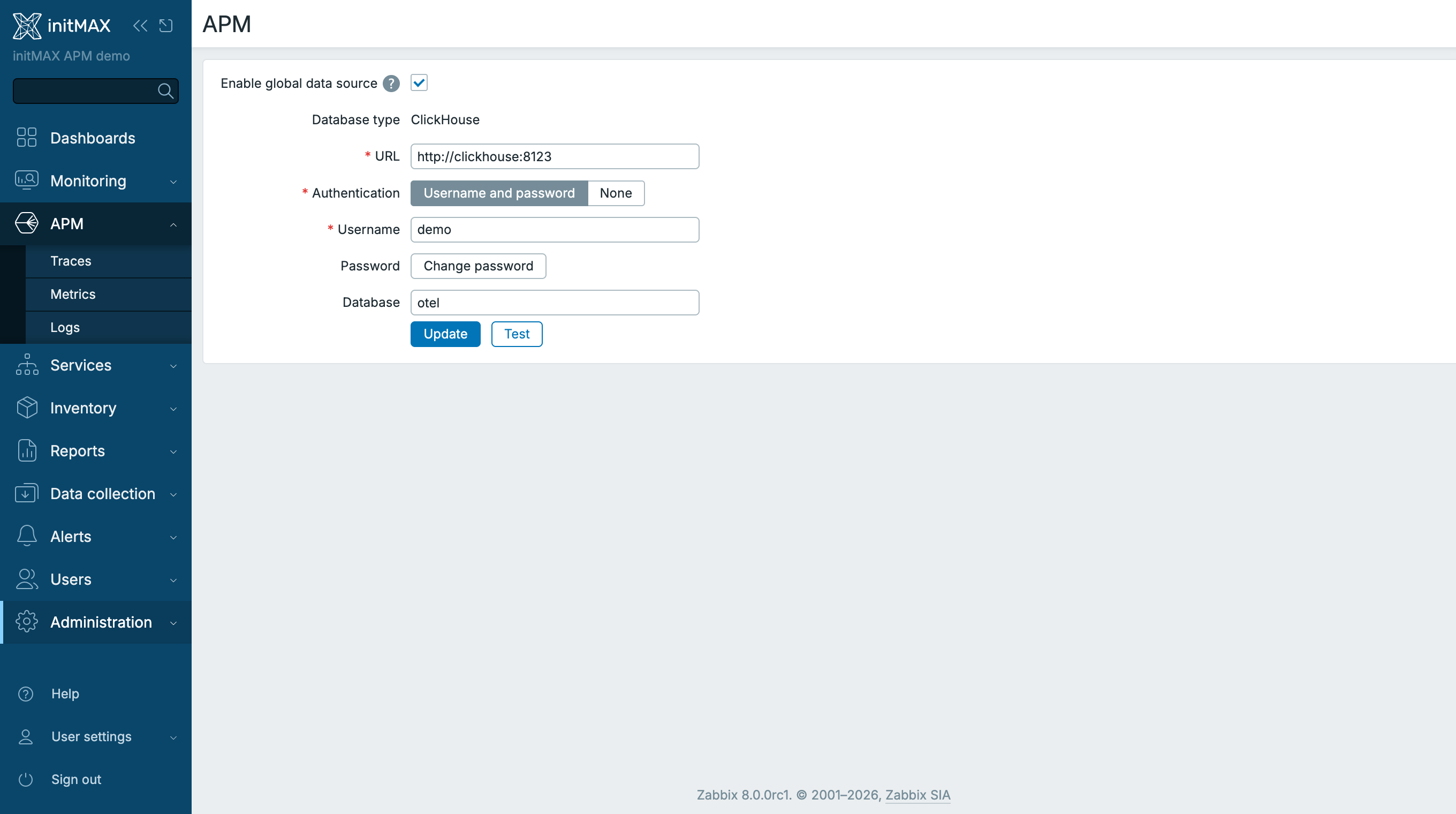This screenshot has height=814, width=1456.
Task: Select Username and password authentication
Action: 499,193
